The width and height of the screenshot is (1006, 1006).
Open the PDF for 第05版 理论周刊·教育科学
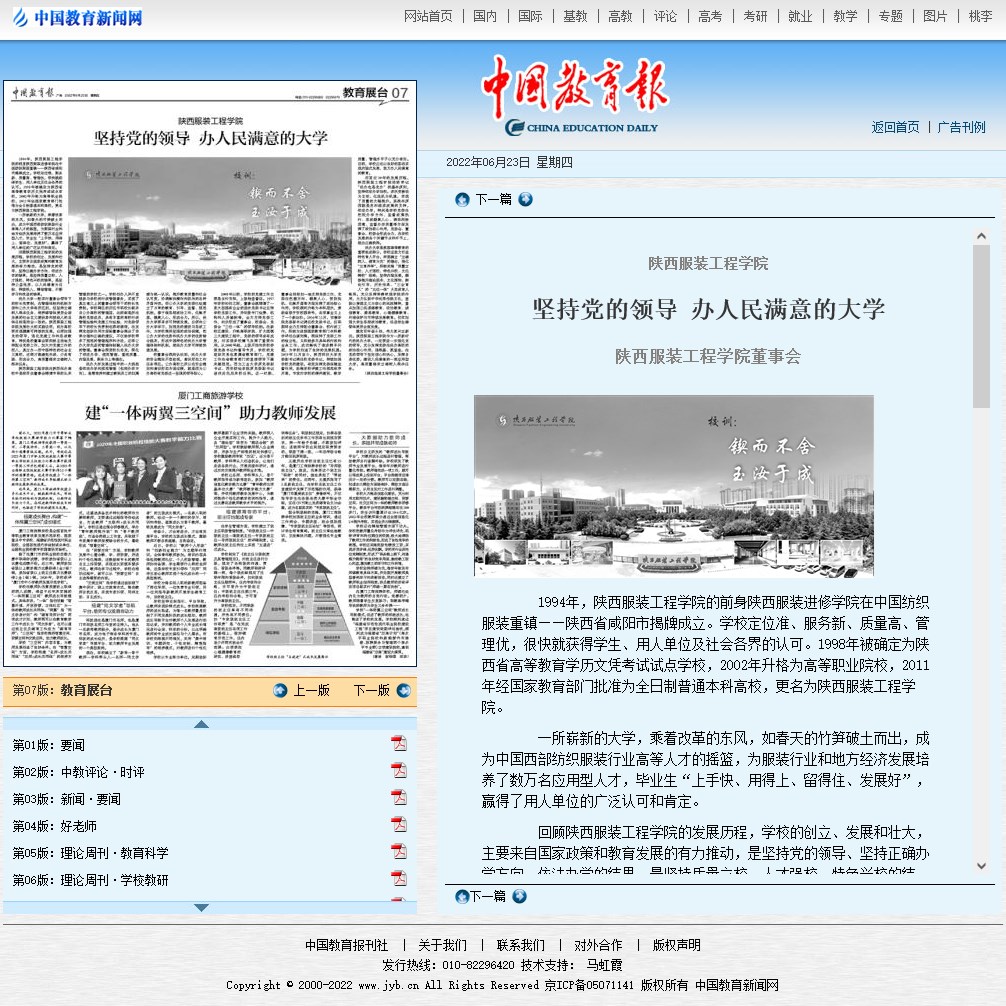coord(398,852)
